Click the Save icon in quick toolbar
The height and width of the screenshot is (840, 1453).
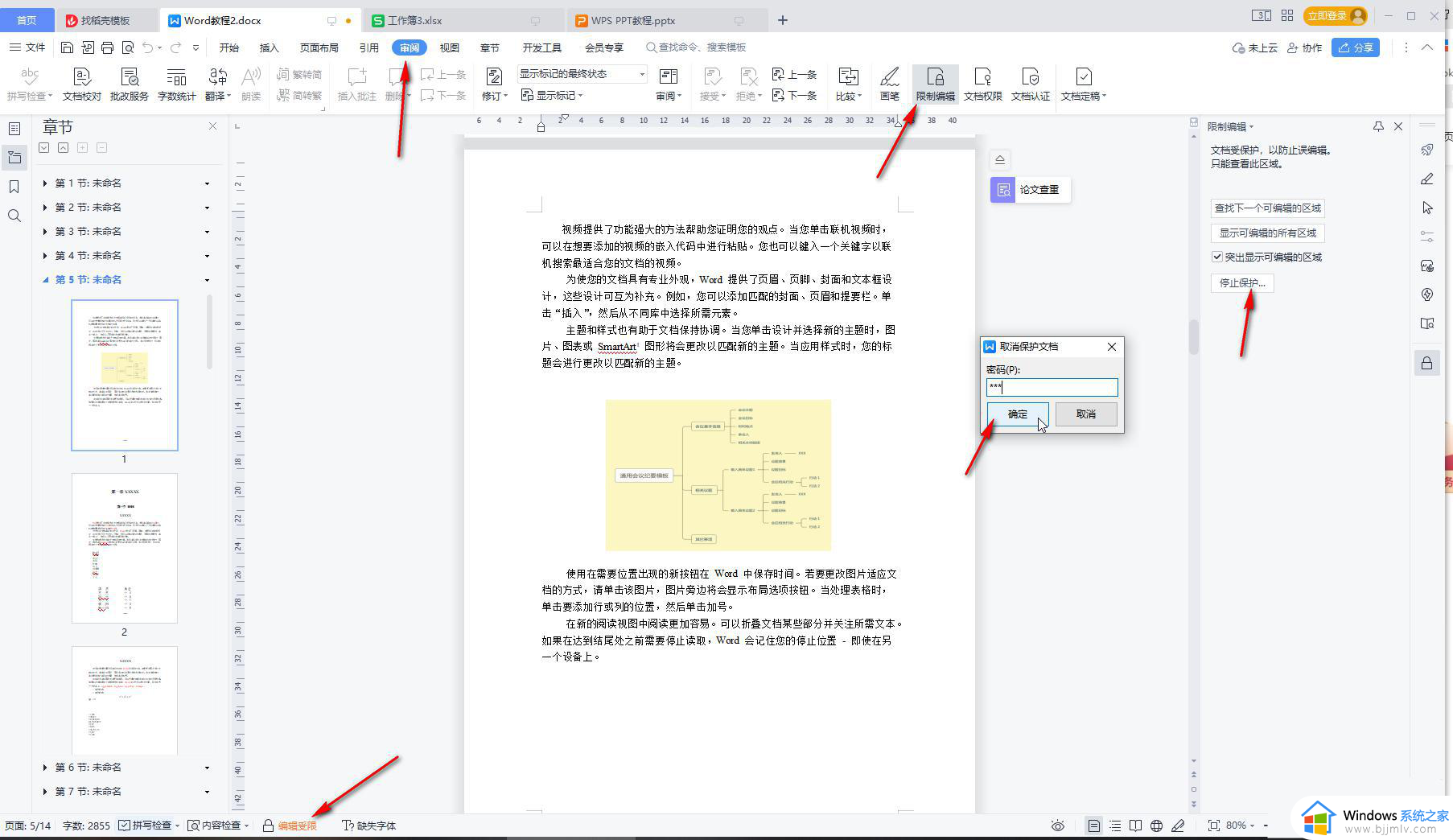[68, 47]
